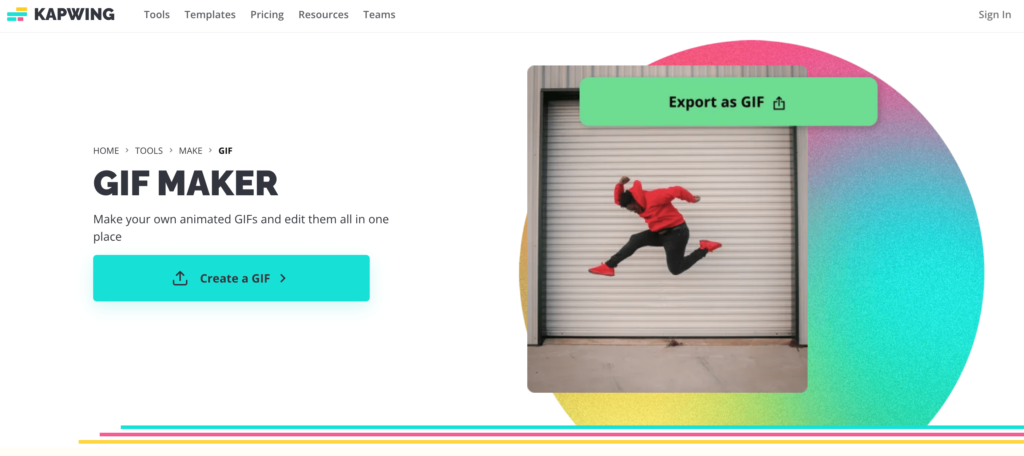
Task: Open the Templates menu item
Action: tap(210, 15)
